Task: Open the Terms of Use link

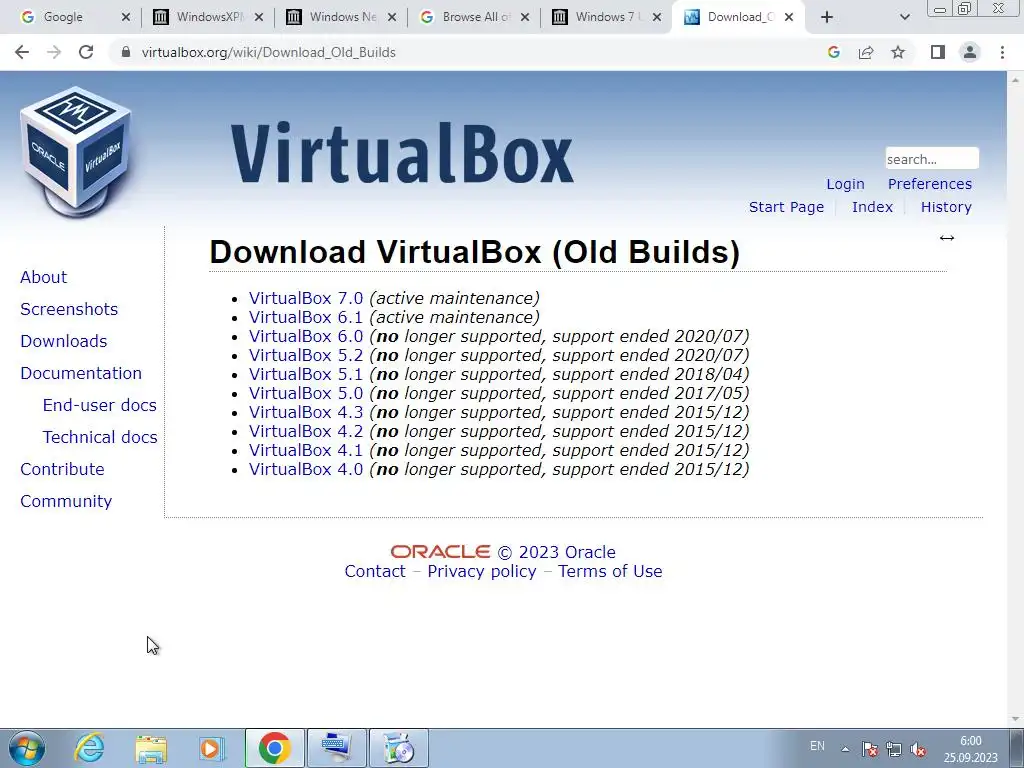Action: coord(610,571)
